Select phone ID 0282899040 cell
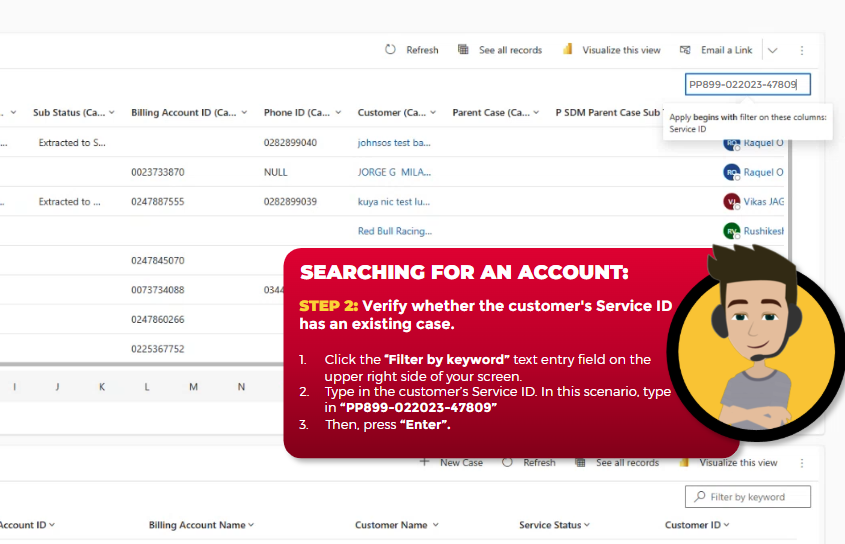845x544 pixels. [290, 142]
